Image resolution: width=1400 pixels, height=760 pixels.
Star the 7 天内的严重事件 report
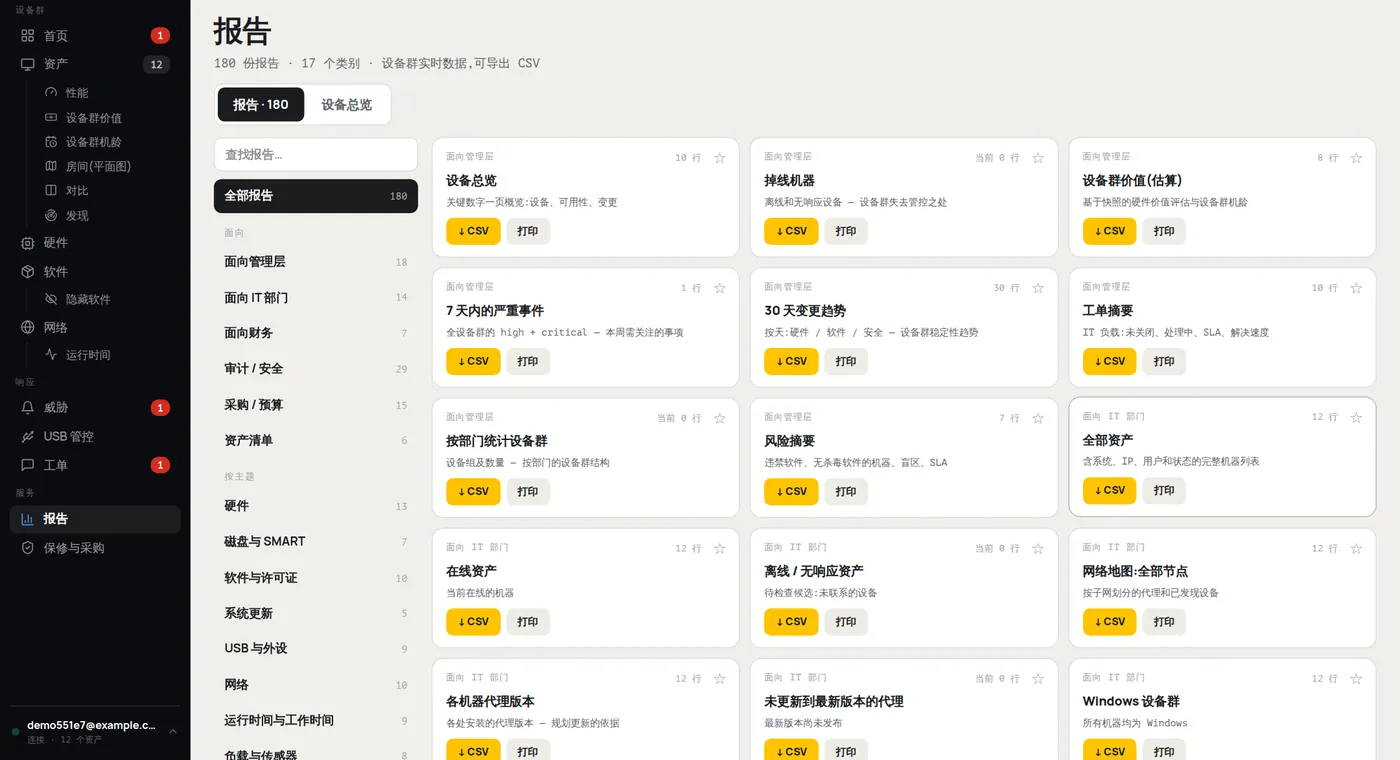[x=719, y=288]
